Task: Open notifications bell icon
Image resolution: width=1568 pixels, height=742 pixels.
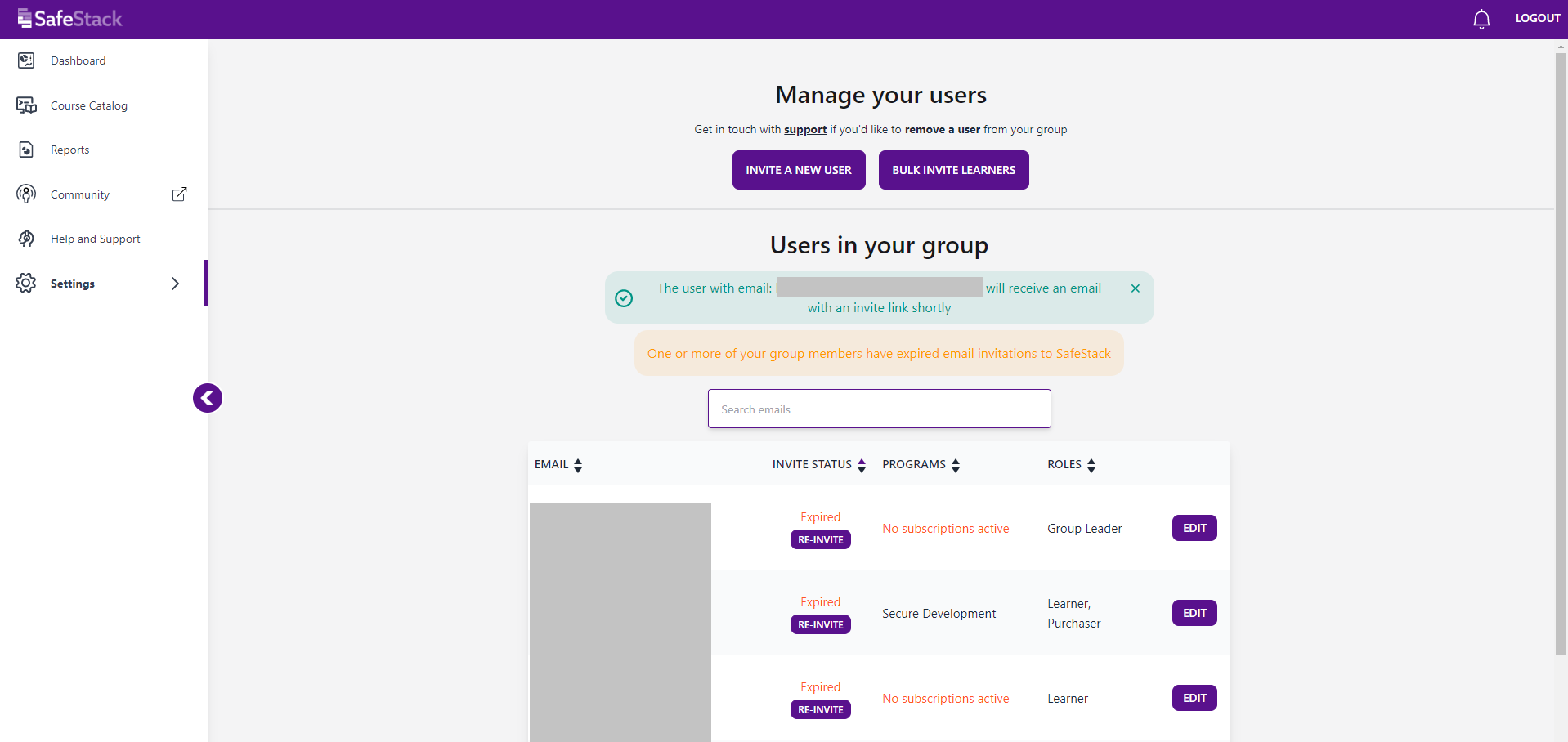Action: click(1481, 19)
